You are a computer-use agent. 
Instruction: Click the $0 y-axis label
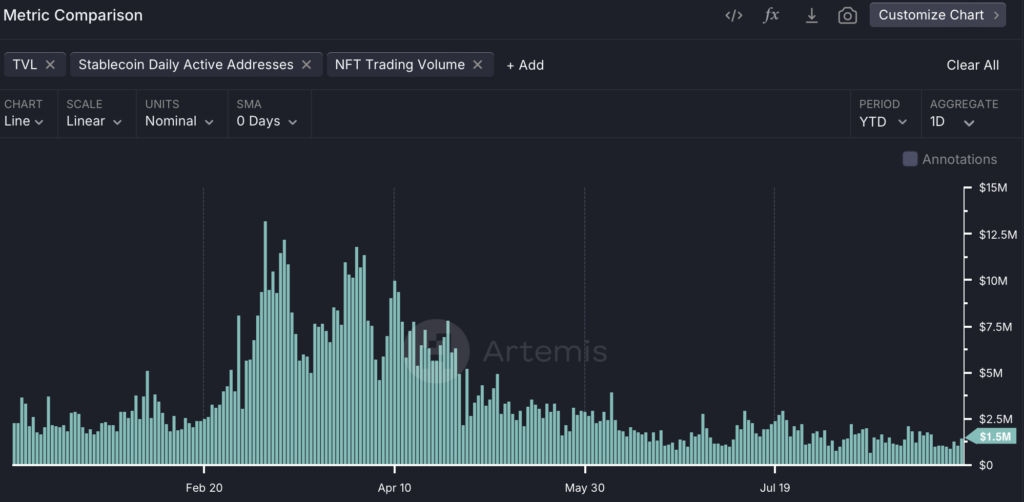pyautogui.click(x=985, y=465)
